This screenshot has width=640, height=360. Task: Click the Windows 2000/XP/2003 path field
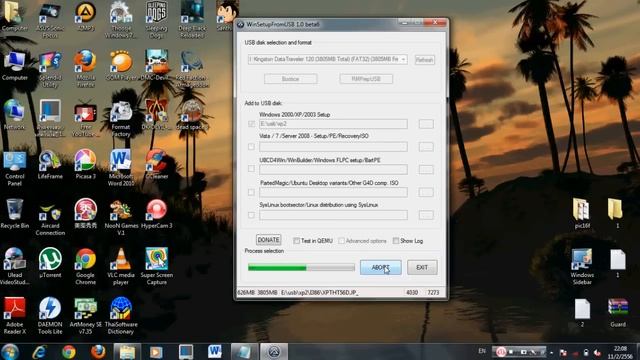pyautogui.click(x=333, y=124)
